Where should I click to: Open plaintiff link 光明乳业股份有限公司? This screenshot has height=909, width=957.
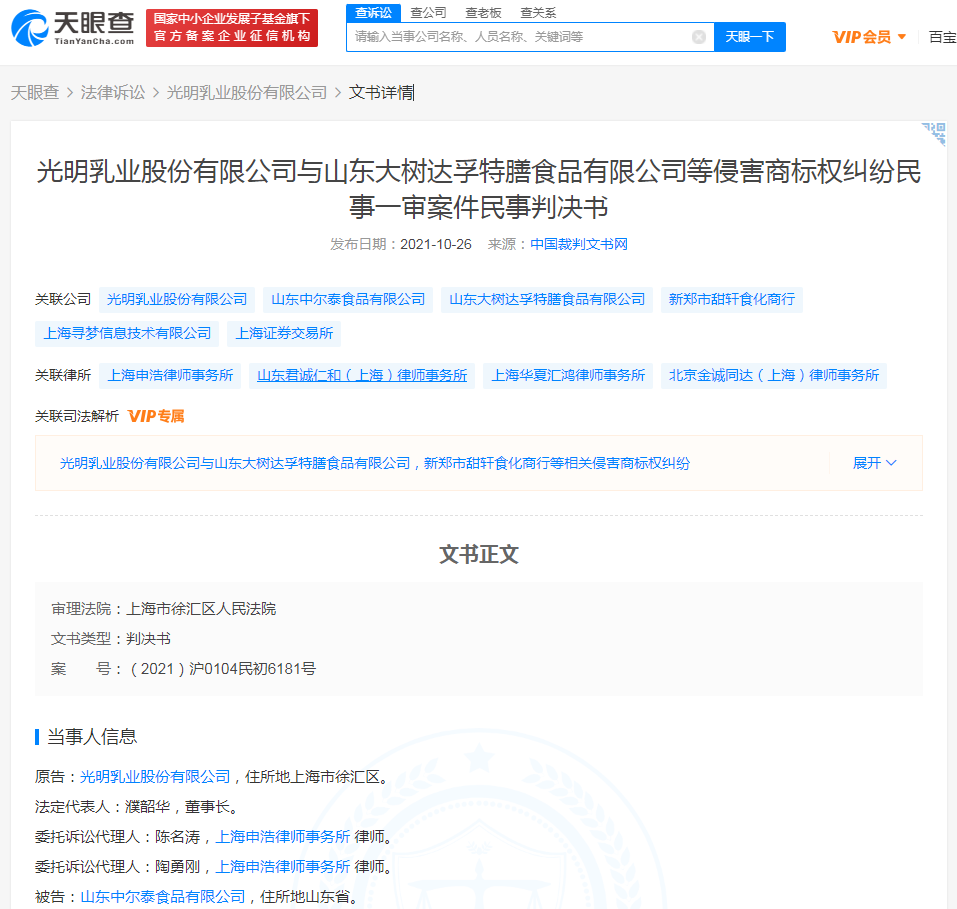155,777
